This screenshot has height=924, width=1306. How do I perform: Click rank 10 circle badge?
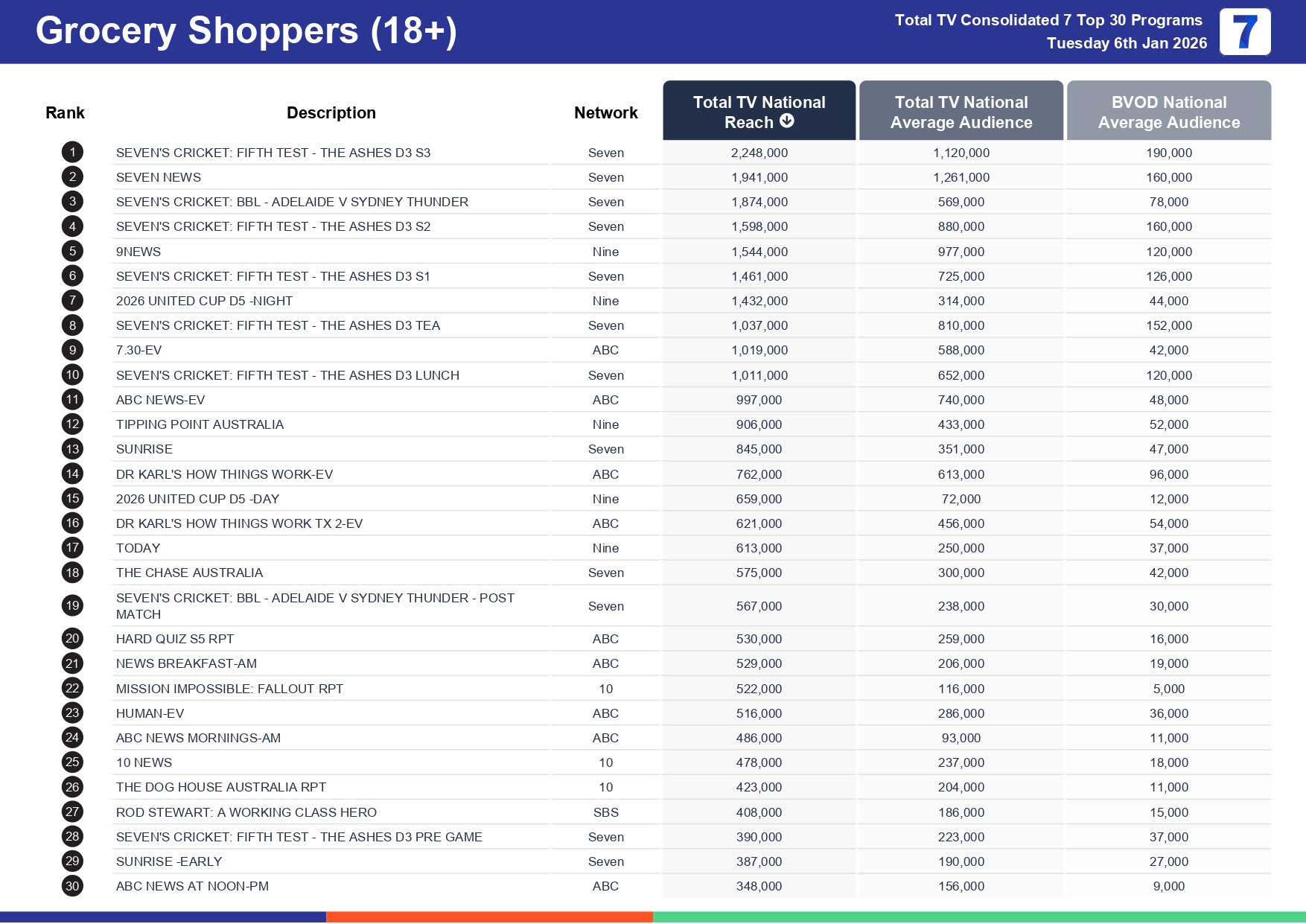tap(72, 375)
